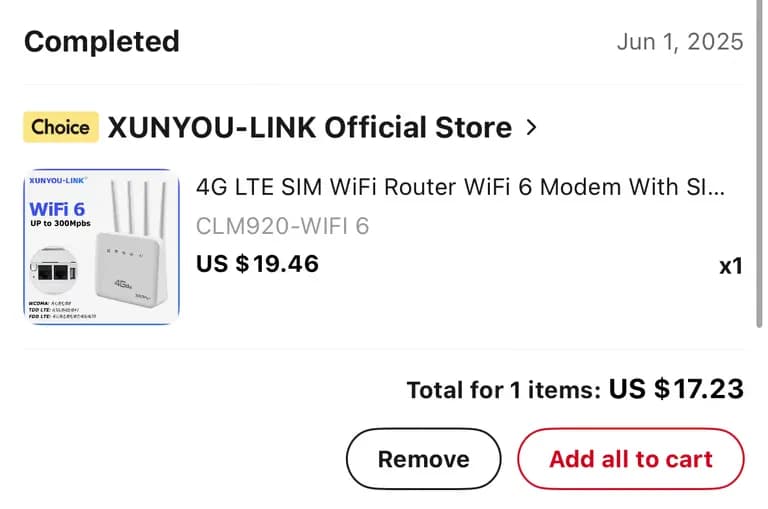Viewport: 768px width, 509px height.
Task: Click the white router picture in thumbnail
Action: [132, 260]
